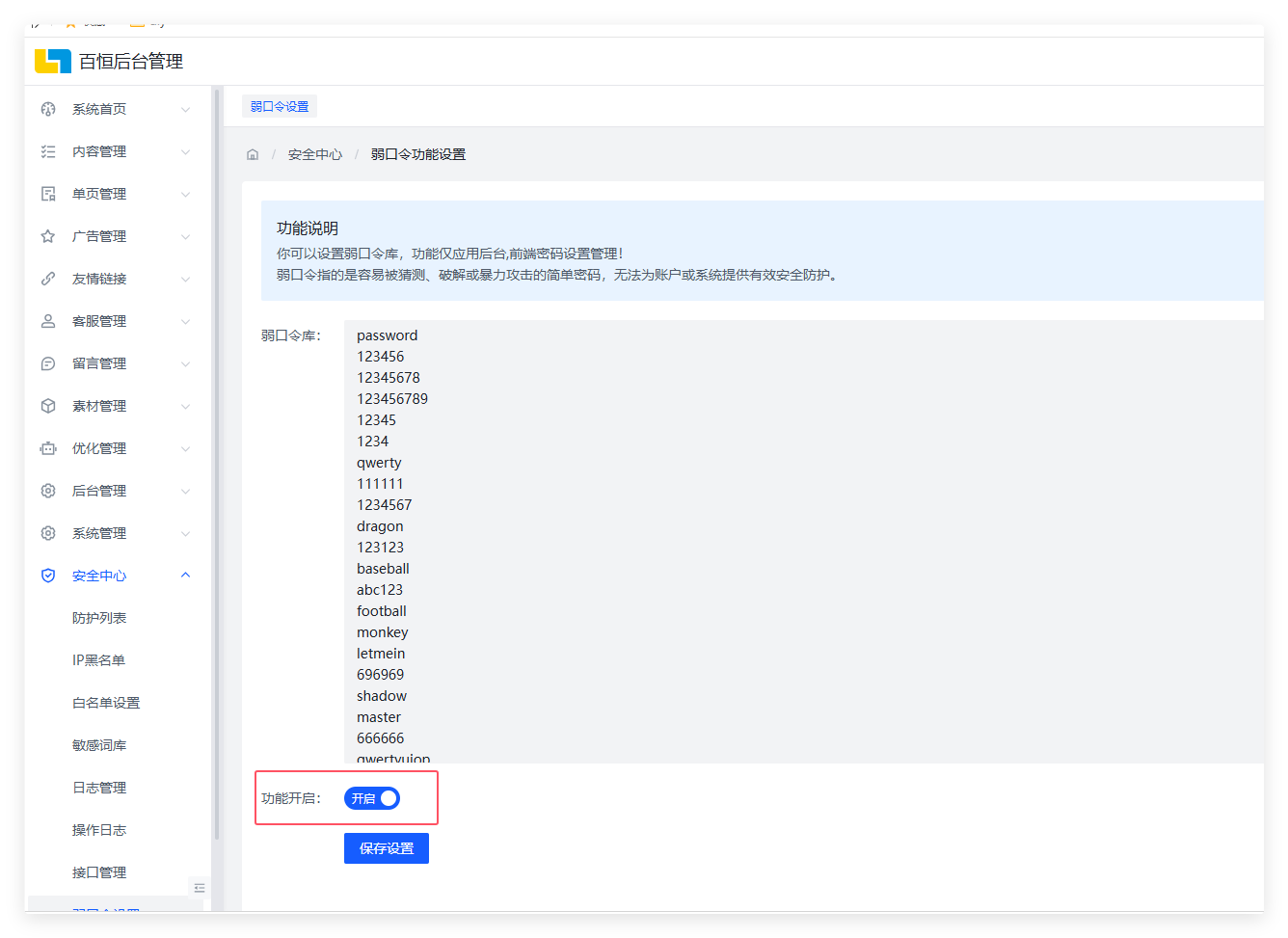The height and width of the screenshot is (938, 1288).
Task: Expand the 单页管理 menu chevron
Action: (x=186, y=194)
